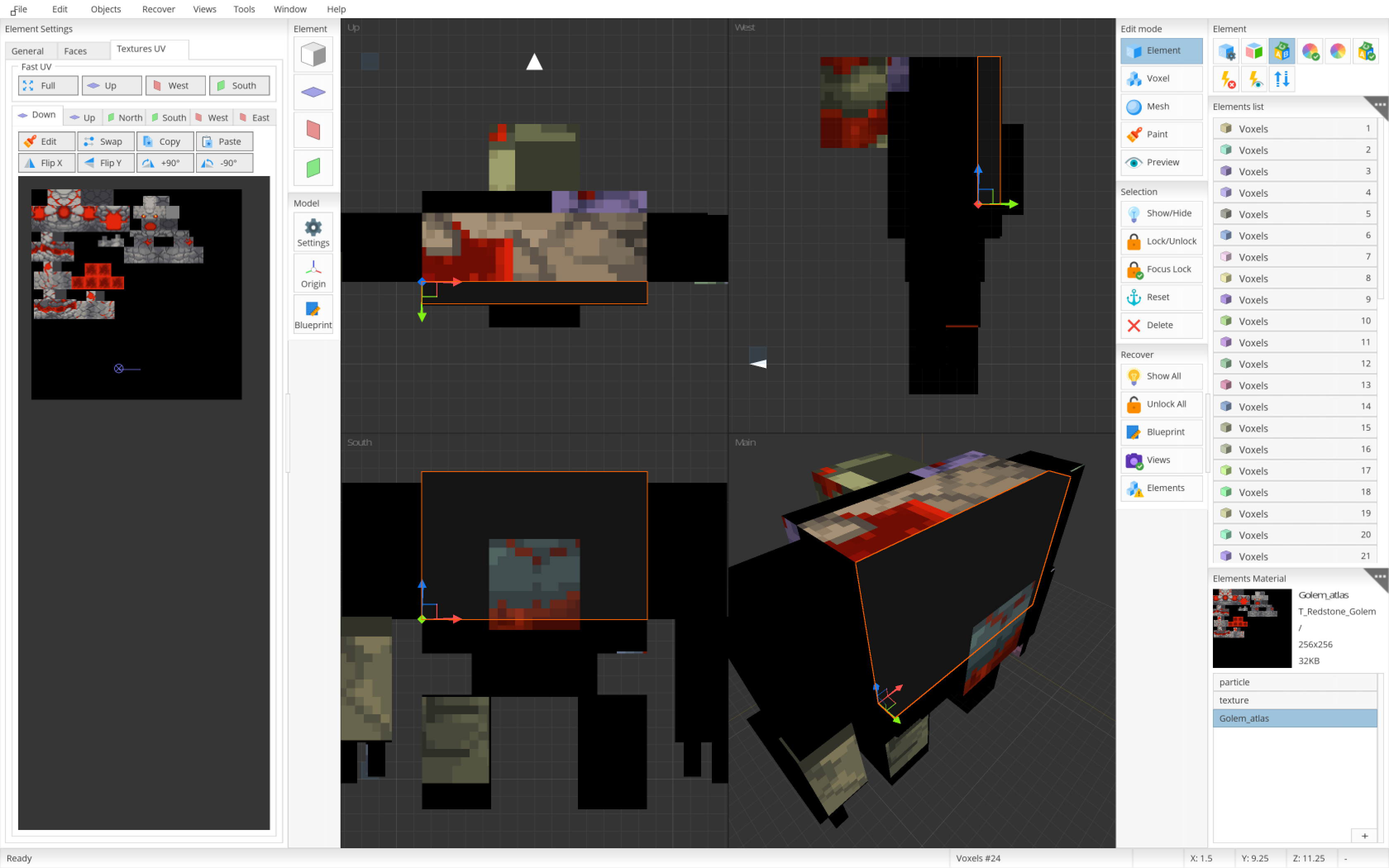Screen dimensions: 1389x868
Task: Click the plain color wheel icon
Action: point(1337,52)
